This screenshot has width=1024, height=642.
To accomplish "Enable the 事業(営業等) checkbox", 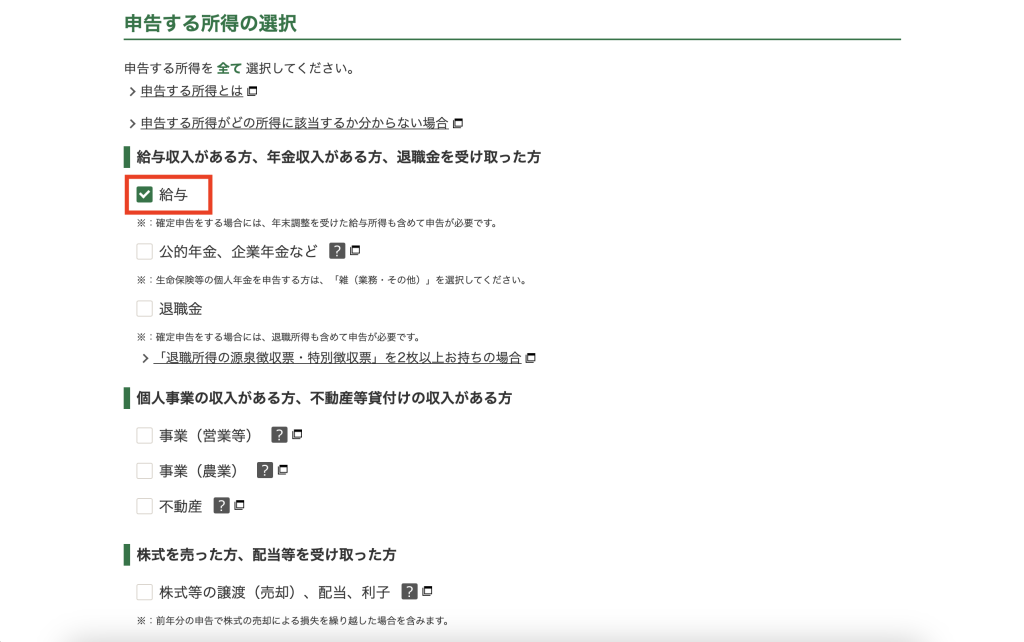I will [x=145, y=436].
